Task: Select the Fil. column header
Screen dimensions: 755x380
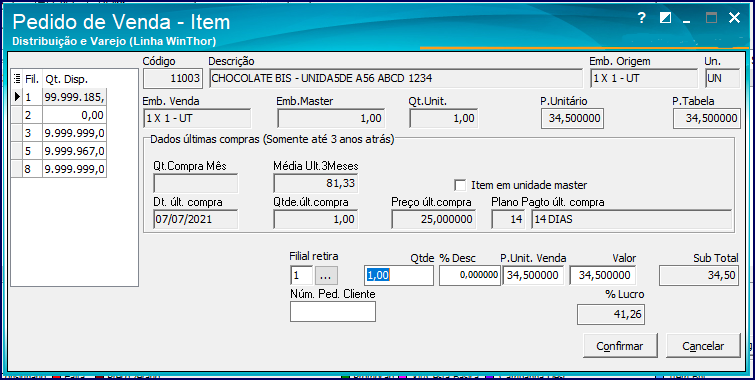Action: (32, 79)
